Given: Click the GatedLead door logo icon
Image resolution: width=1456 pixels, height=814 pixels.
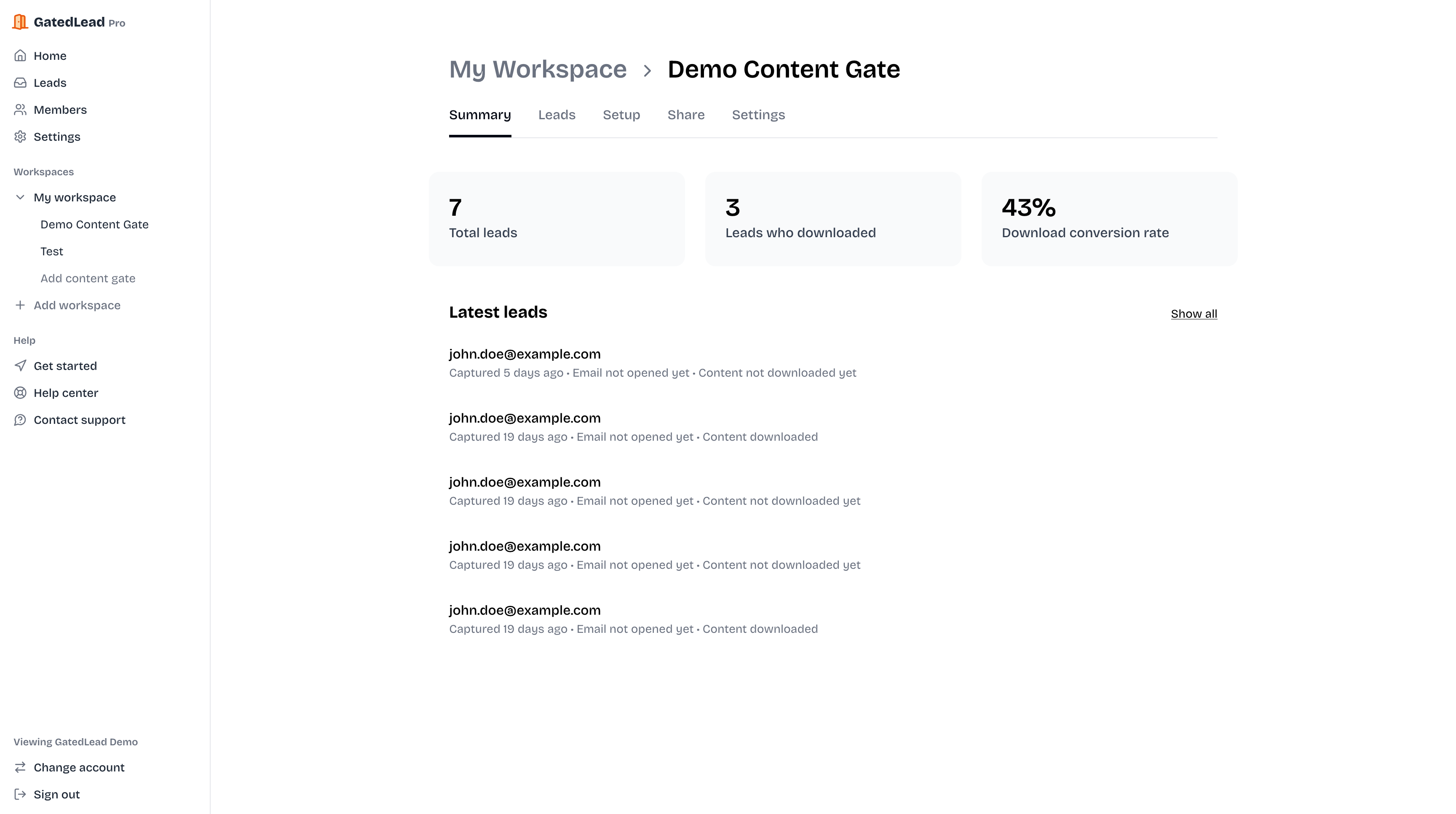Looking at the screenshot, I should (x=20, y=22).
